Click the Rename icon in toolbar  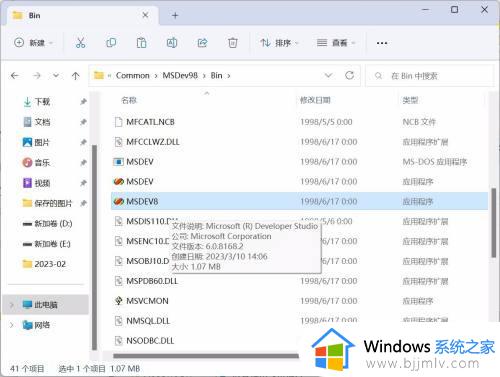(x=172, y=43)
